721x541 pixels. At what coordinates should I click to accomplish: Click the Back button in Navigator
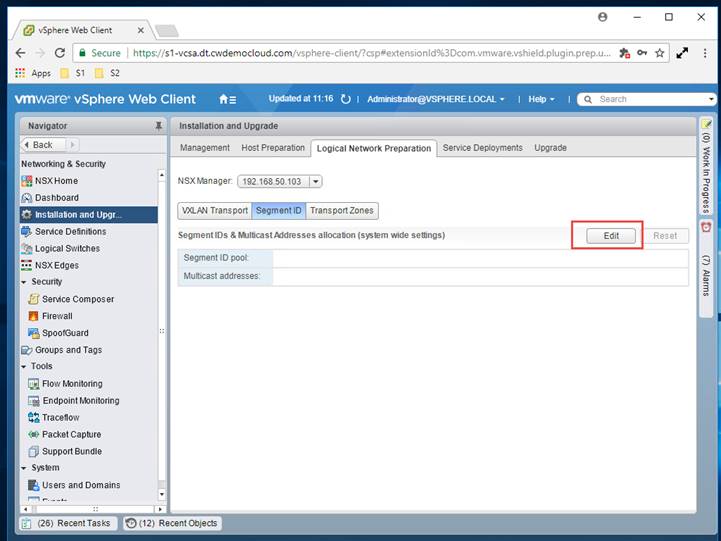pyautogui.click(x=43, y=145)
